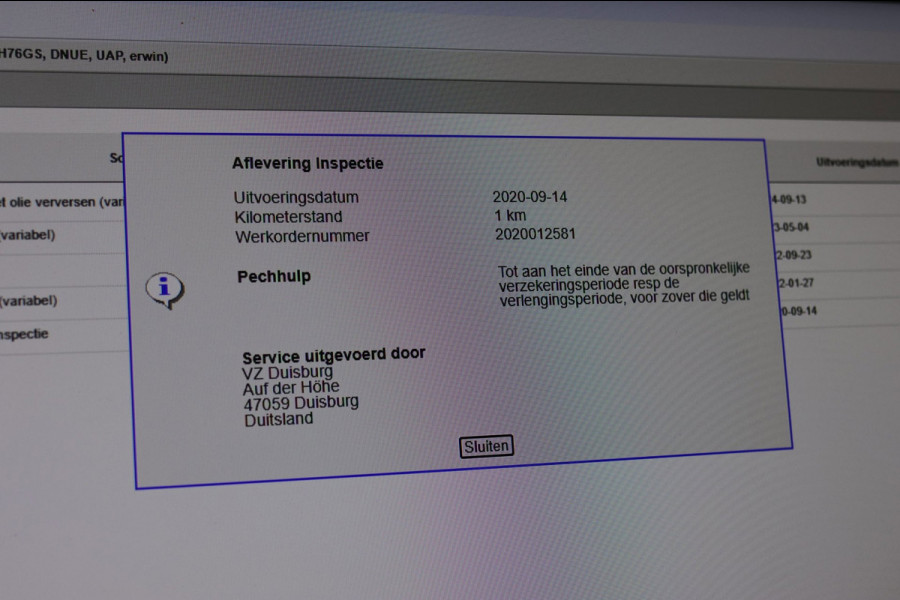
Task: Click the background date cell ending '09-23'
Action: click(x=794, y=255)
